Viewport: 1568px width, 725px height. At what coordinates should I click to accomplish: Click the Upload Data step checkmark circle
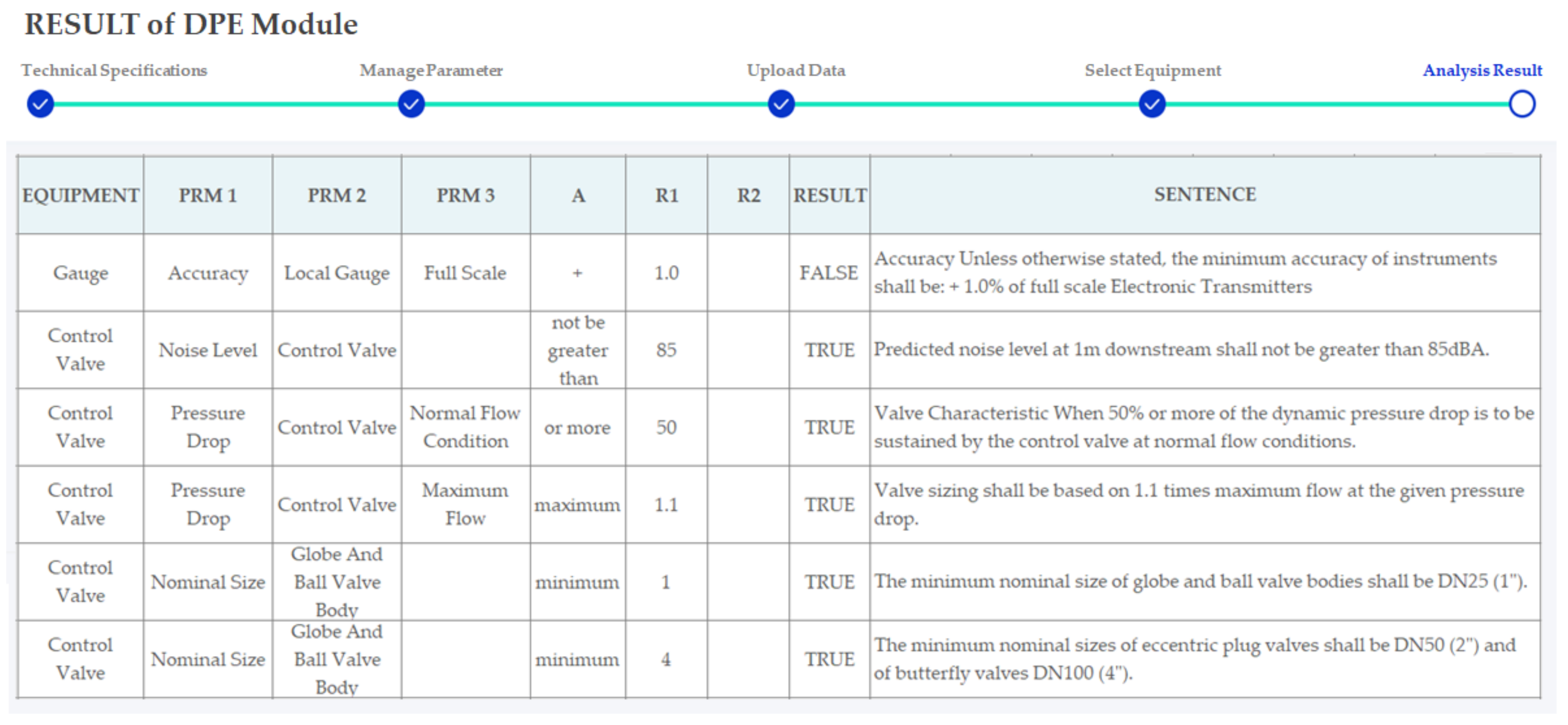(x=781, y=104)
